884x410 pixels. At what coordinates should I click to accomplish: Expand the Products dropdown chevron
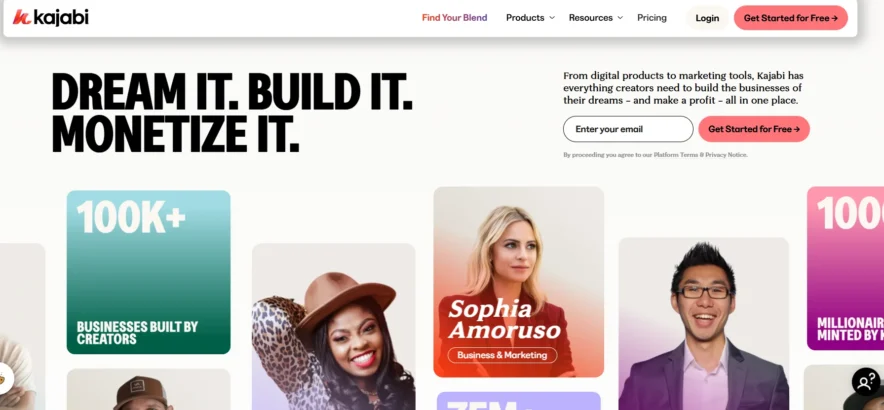[x=552, y=17]
